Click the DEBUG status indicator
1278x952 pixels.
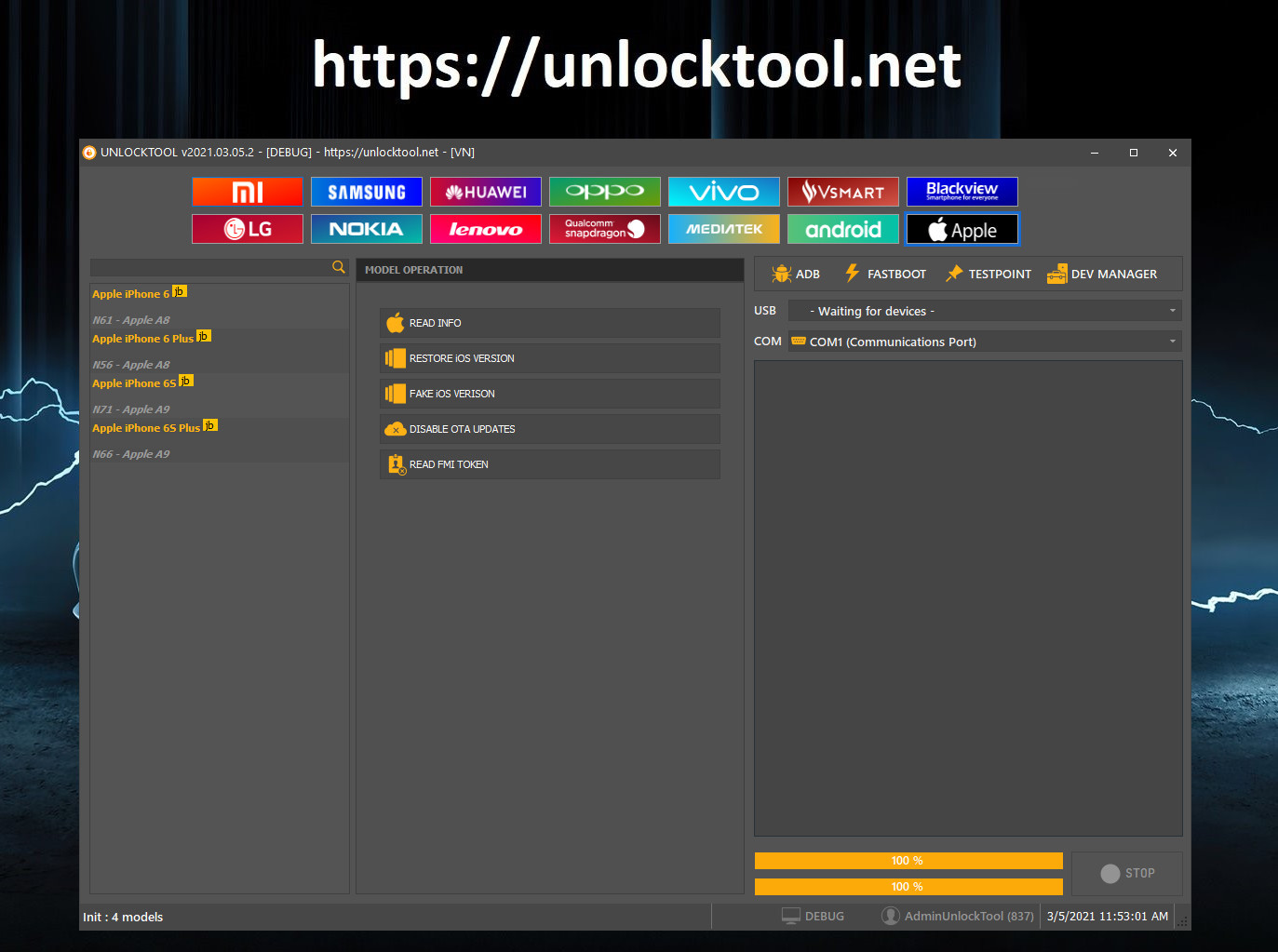(813, 917)
